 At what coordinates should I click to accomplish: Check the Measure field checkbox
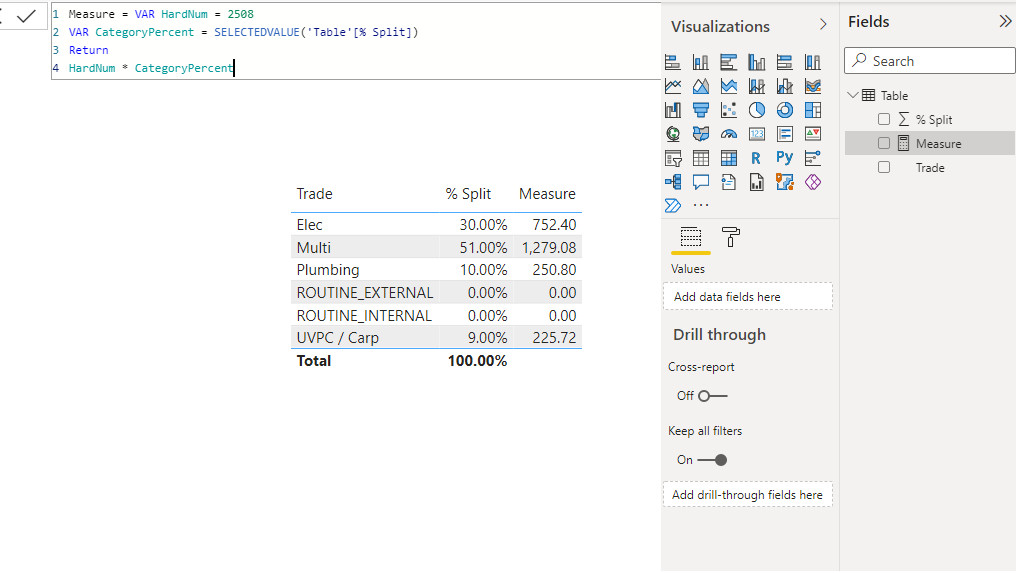[883, 143]
